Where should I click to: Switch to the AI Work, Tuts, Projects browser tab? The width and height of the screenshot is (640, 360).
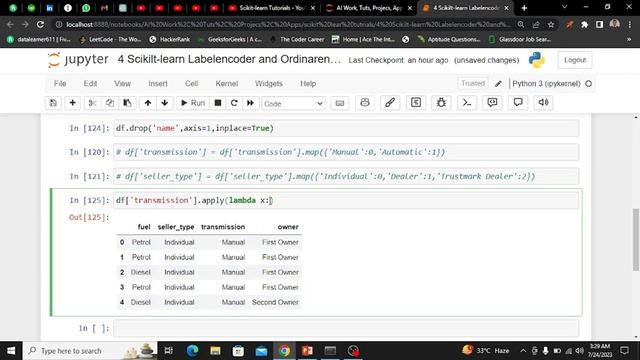369,8
